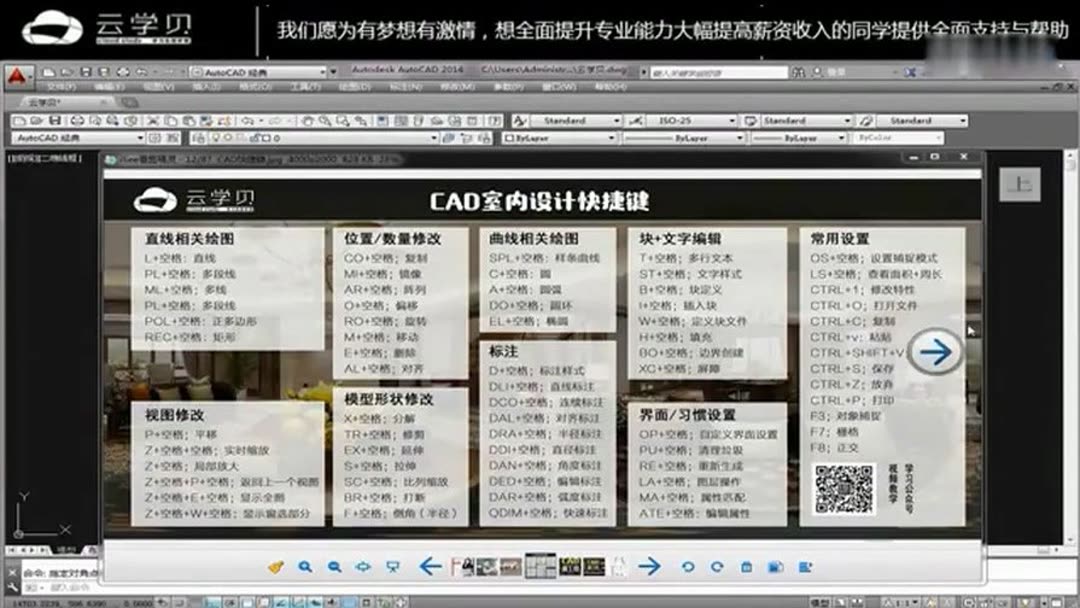Click the 上 button on the right side
Screen dimensions: 1080x608
pyautogui.click(x=1021, y=185)
